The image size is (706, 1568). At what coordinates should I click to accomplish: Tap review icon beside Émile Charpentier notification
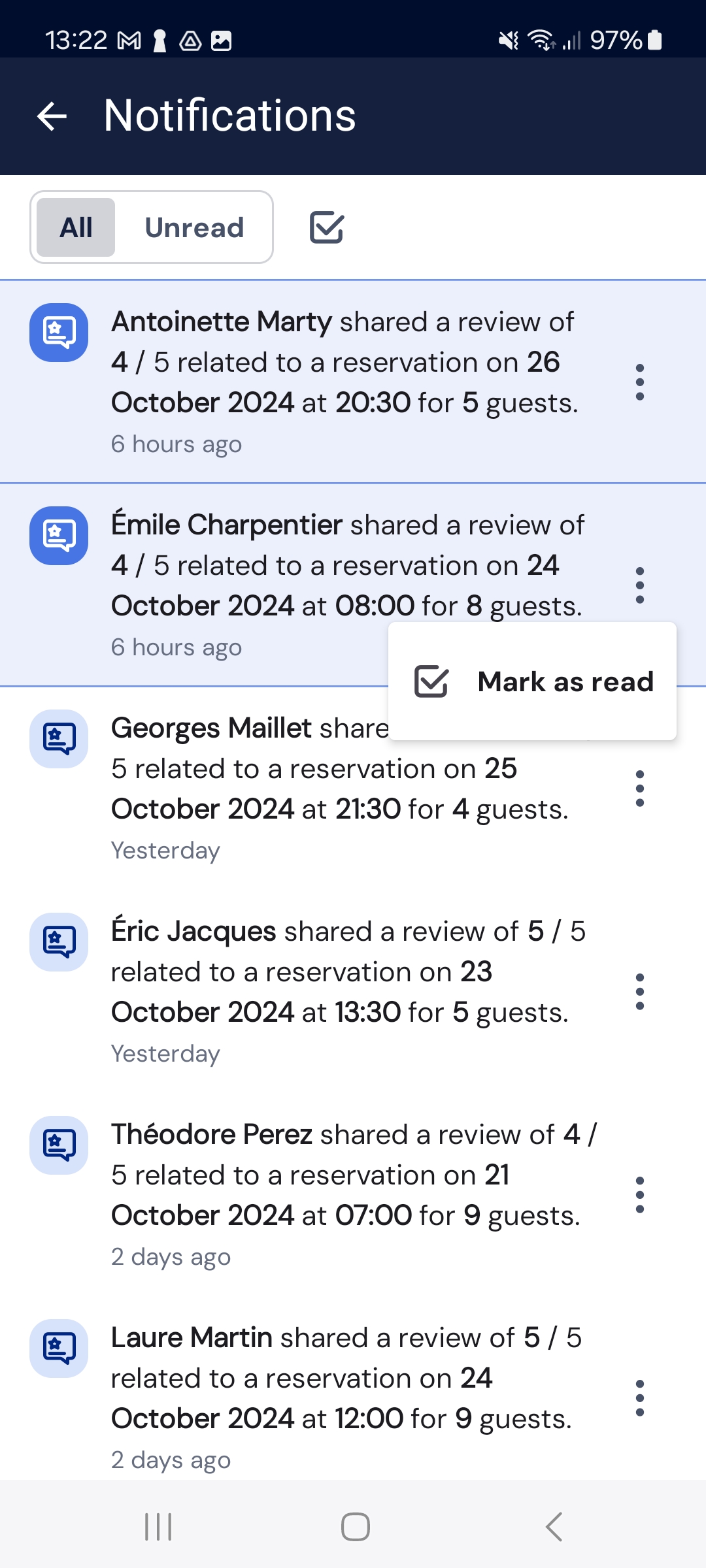(x=59, y=536)
